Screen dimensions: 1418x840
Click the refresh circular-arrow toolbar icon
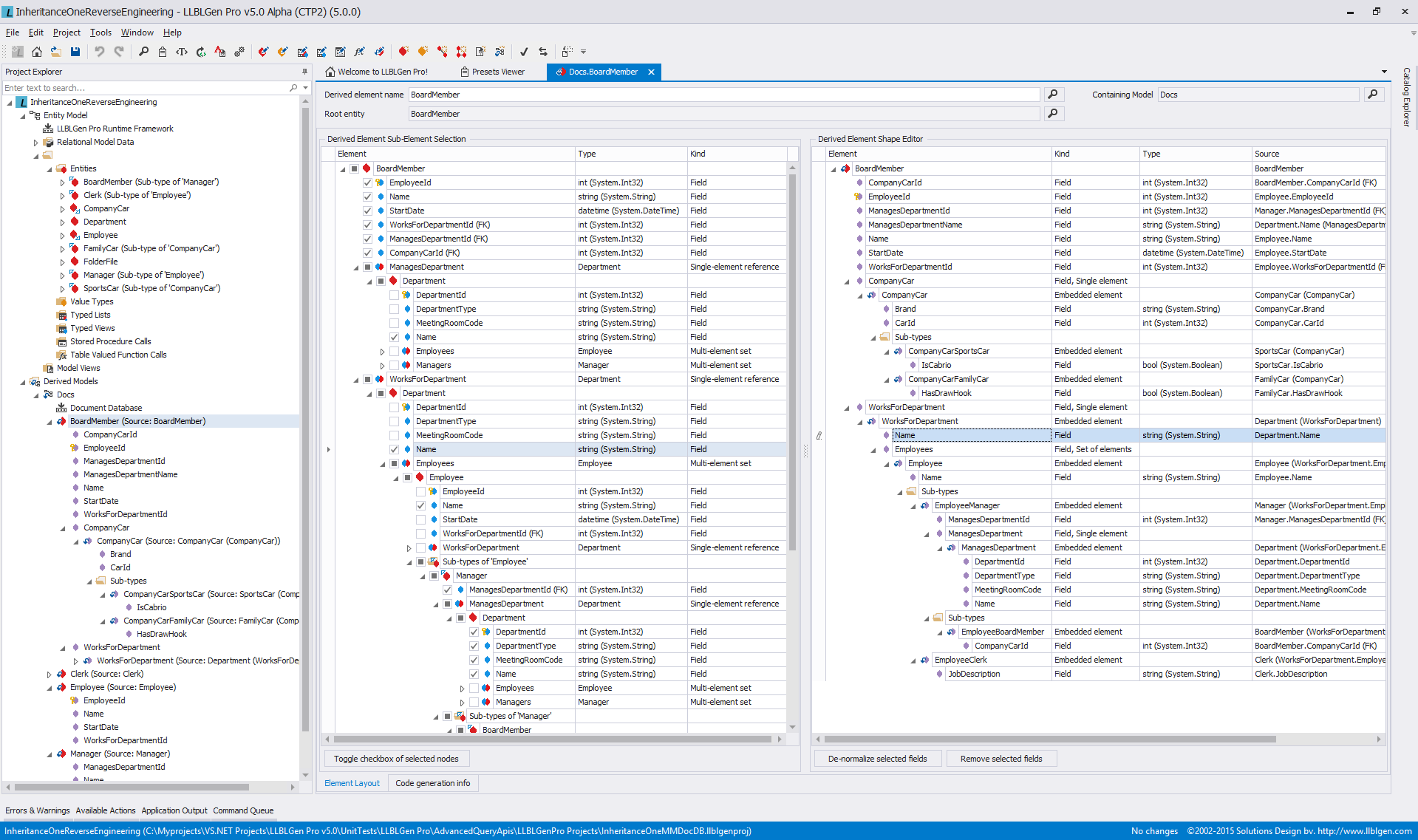click(201, 52)
